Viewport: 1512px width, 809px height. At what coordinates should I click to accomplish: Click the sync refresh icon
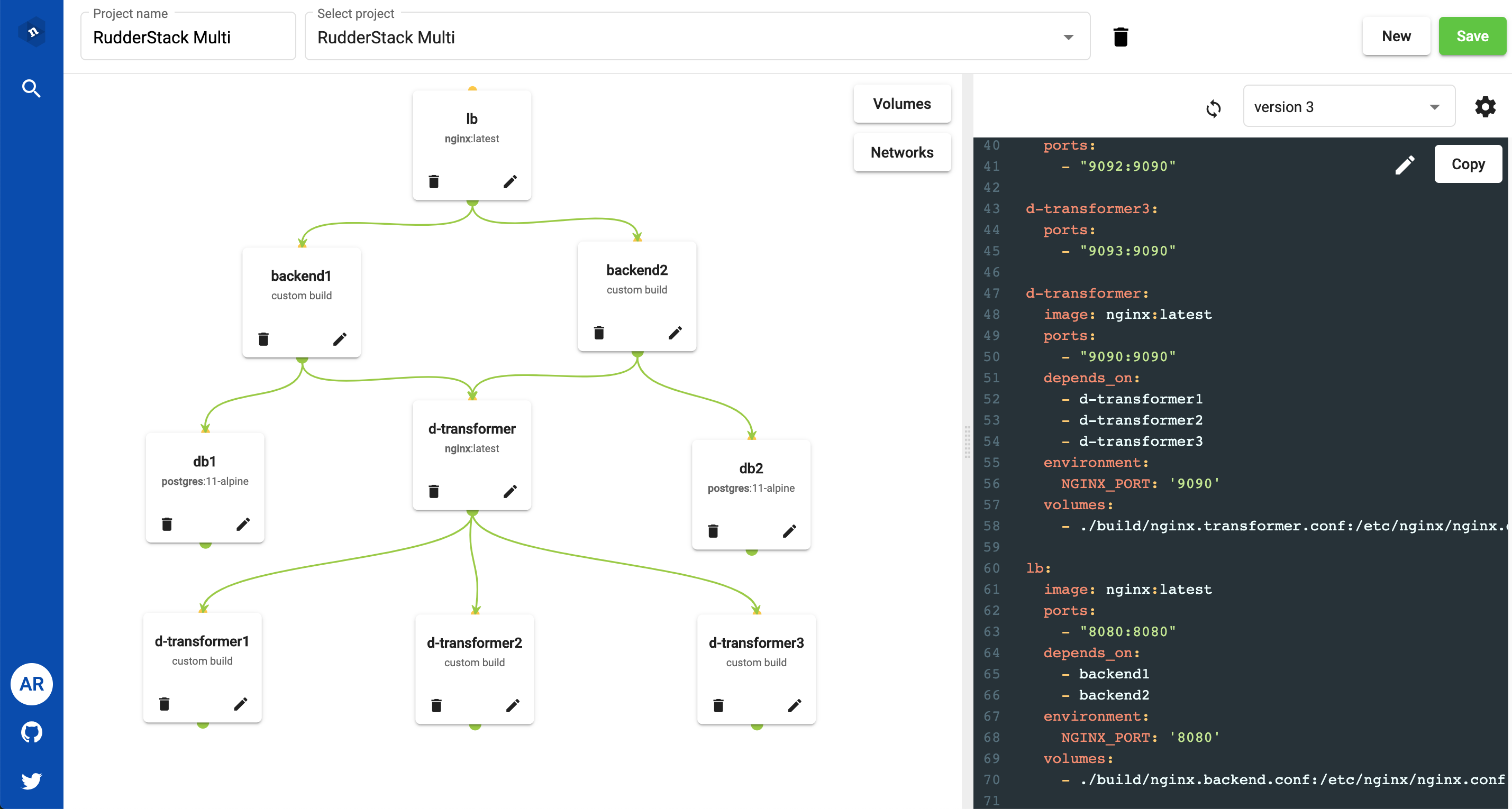pos(1213,108)
